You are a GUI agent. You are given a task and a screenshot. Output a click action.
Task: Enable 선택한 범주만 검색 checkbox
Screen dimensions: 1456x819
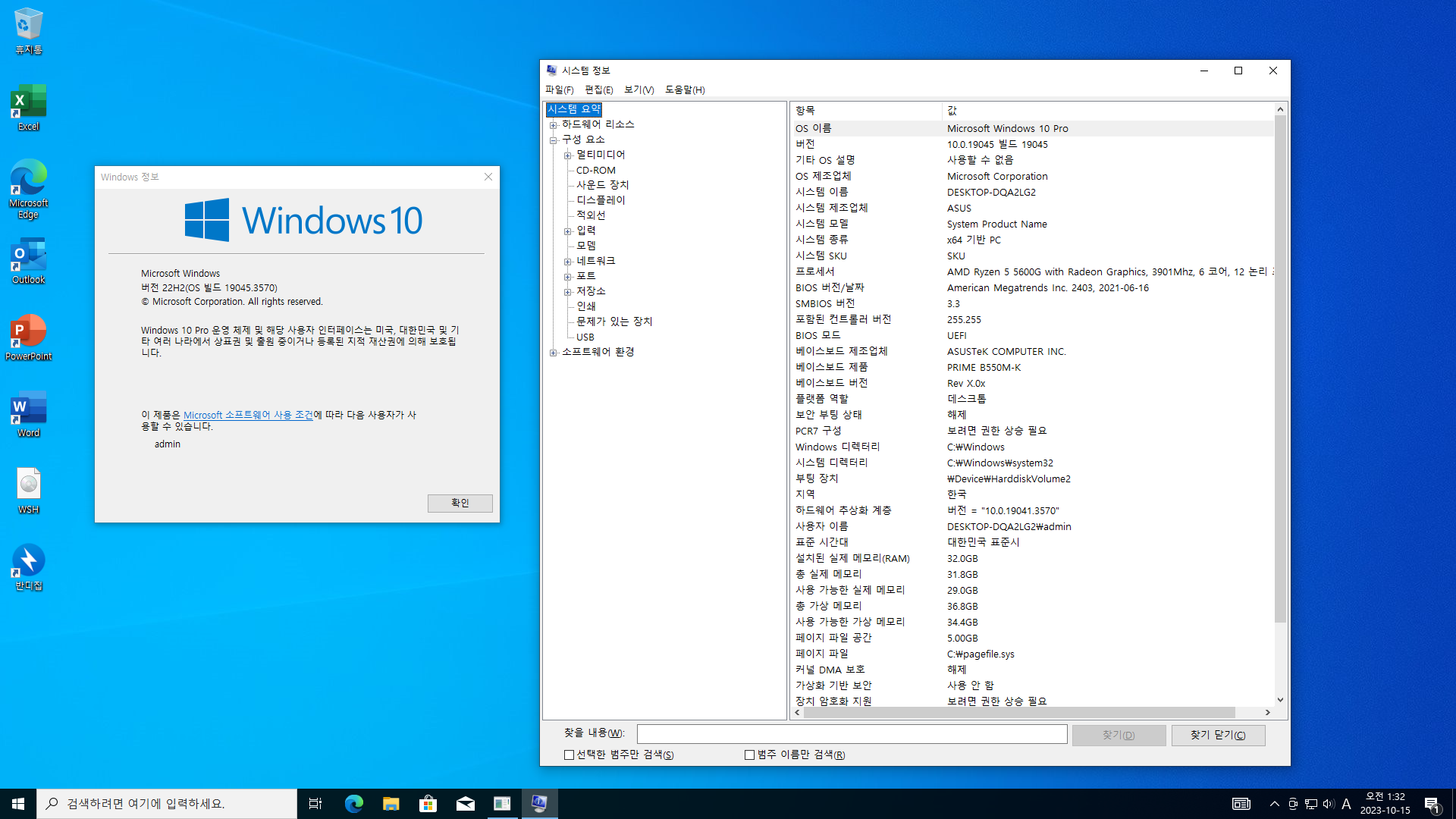[x=569, y=755]
